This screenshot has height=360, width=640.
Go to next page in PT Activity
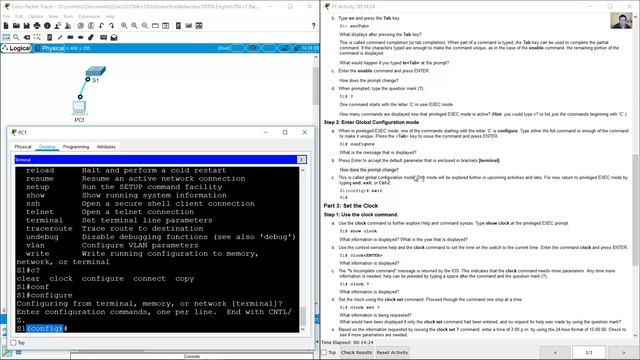click(x=624, y=352)
